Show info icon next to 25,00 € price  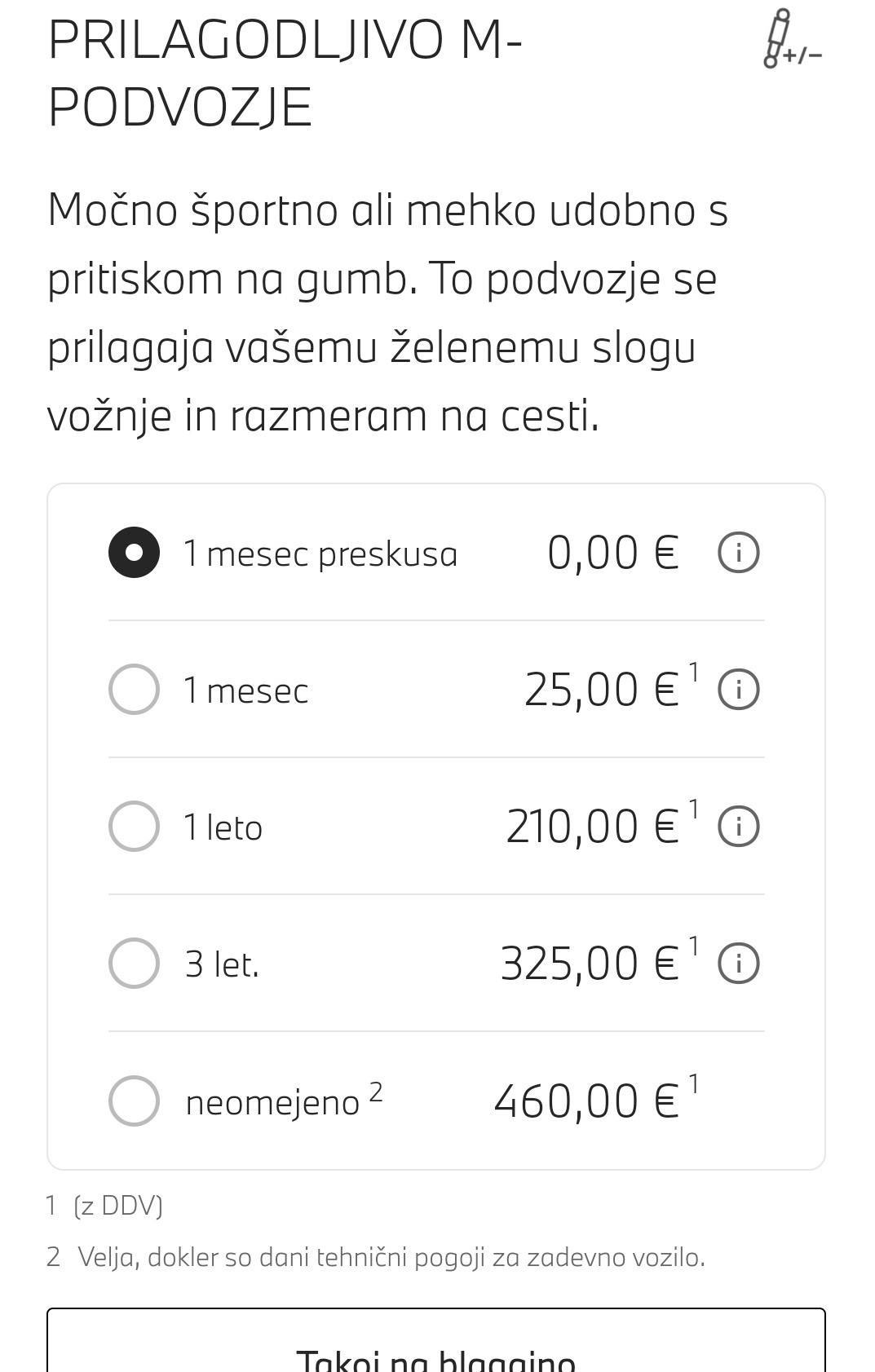[x=739, y=690]
